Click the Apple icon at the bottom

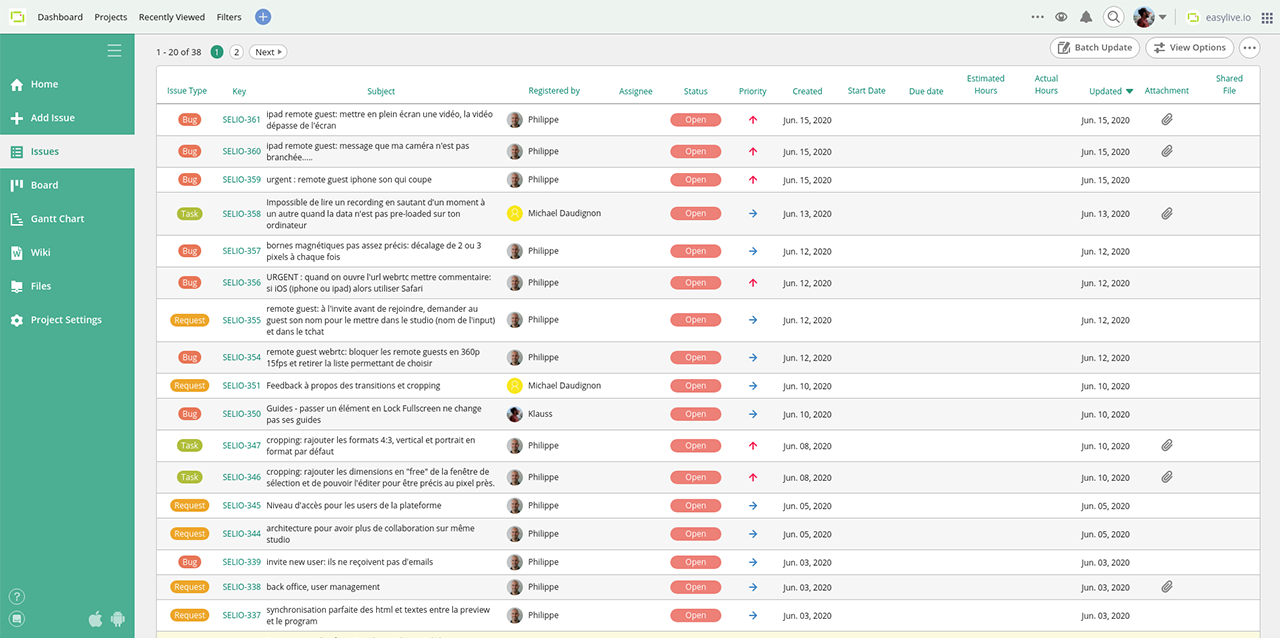pyautogui.click(x=95, y=618)
